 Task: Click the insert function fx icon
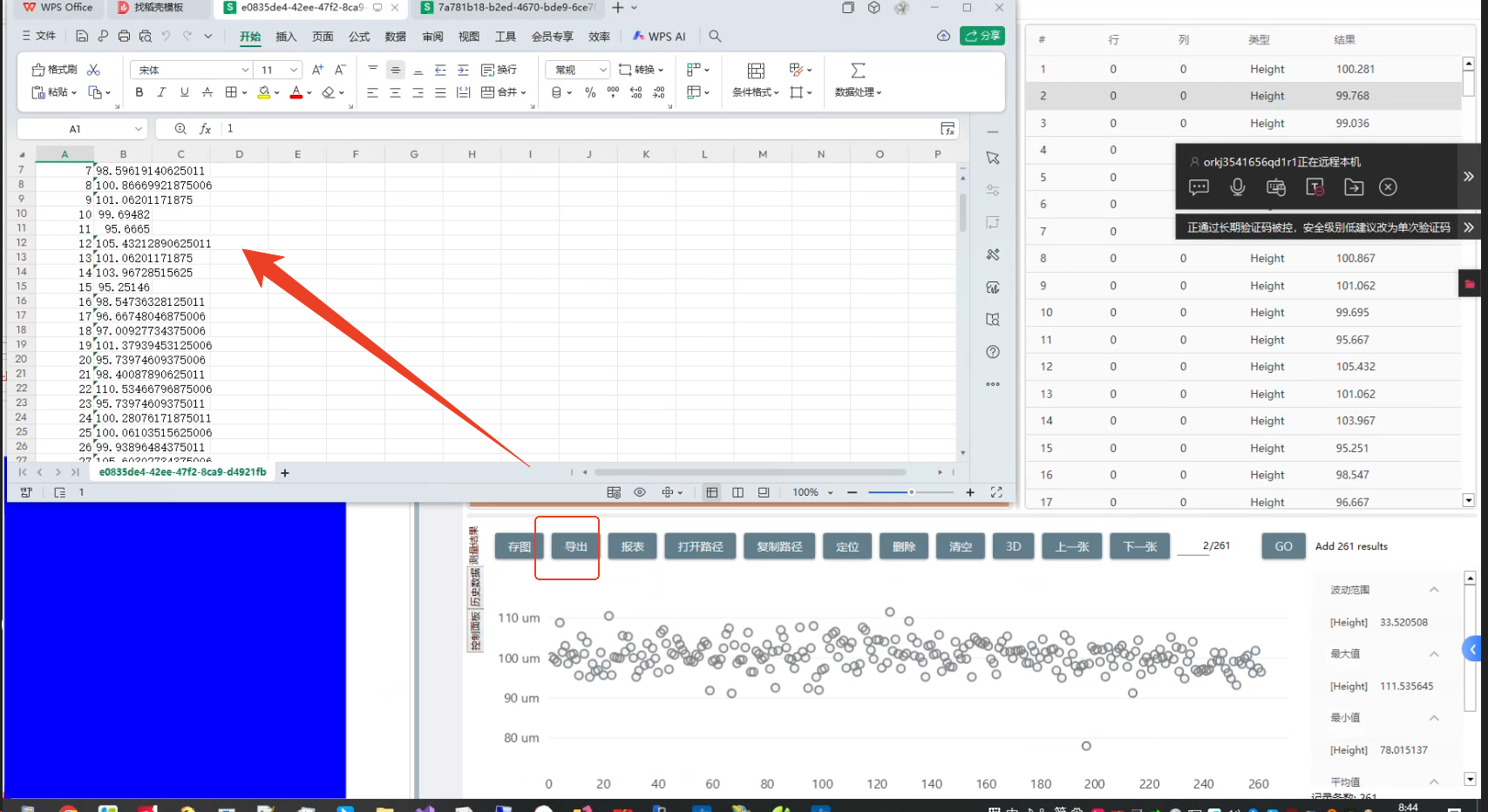pyautogui.click(x=205, y=129)
